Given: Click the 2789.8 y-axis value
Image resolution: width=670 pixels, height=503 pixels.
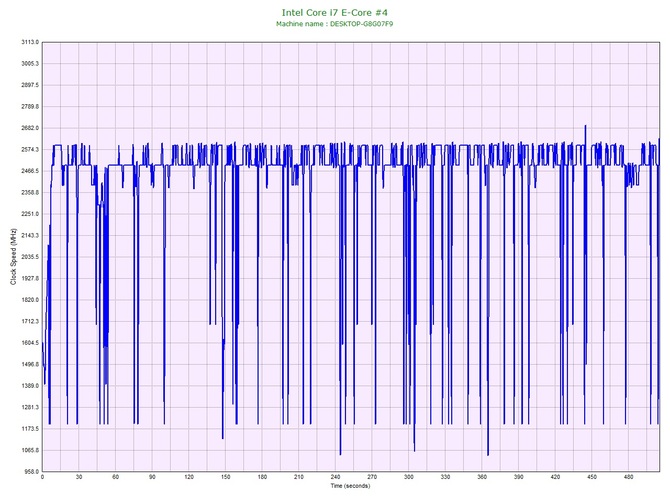Looking at the screenshot, I should tap(30, 106).
